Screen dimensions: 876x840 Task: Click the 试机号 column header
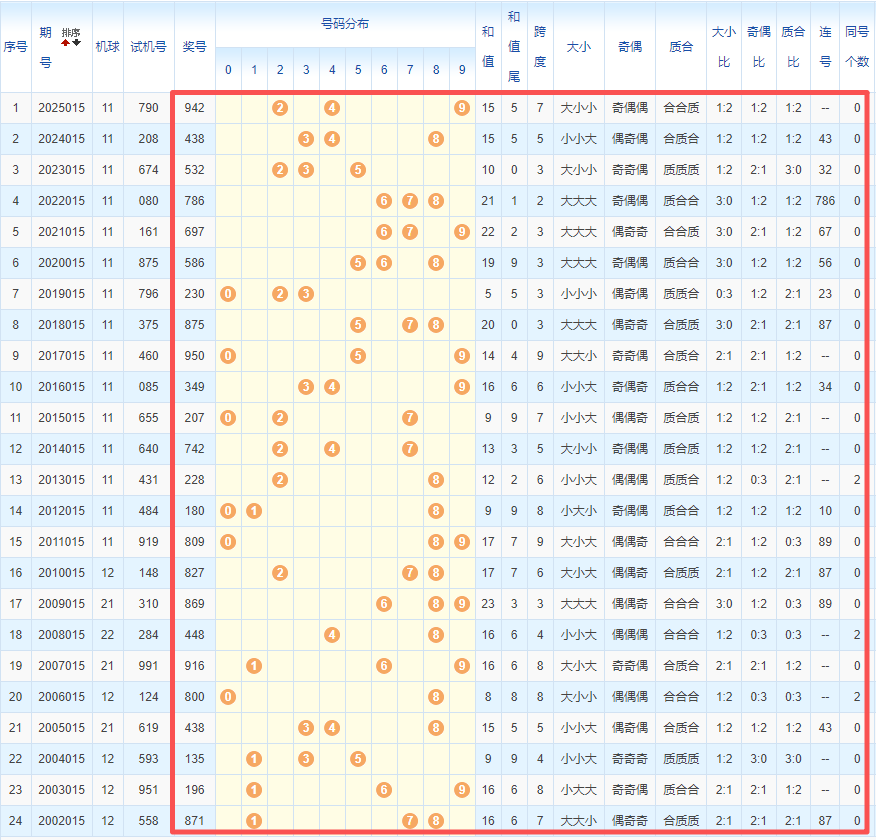[148, 46]
